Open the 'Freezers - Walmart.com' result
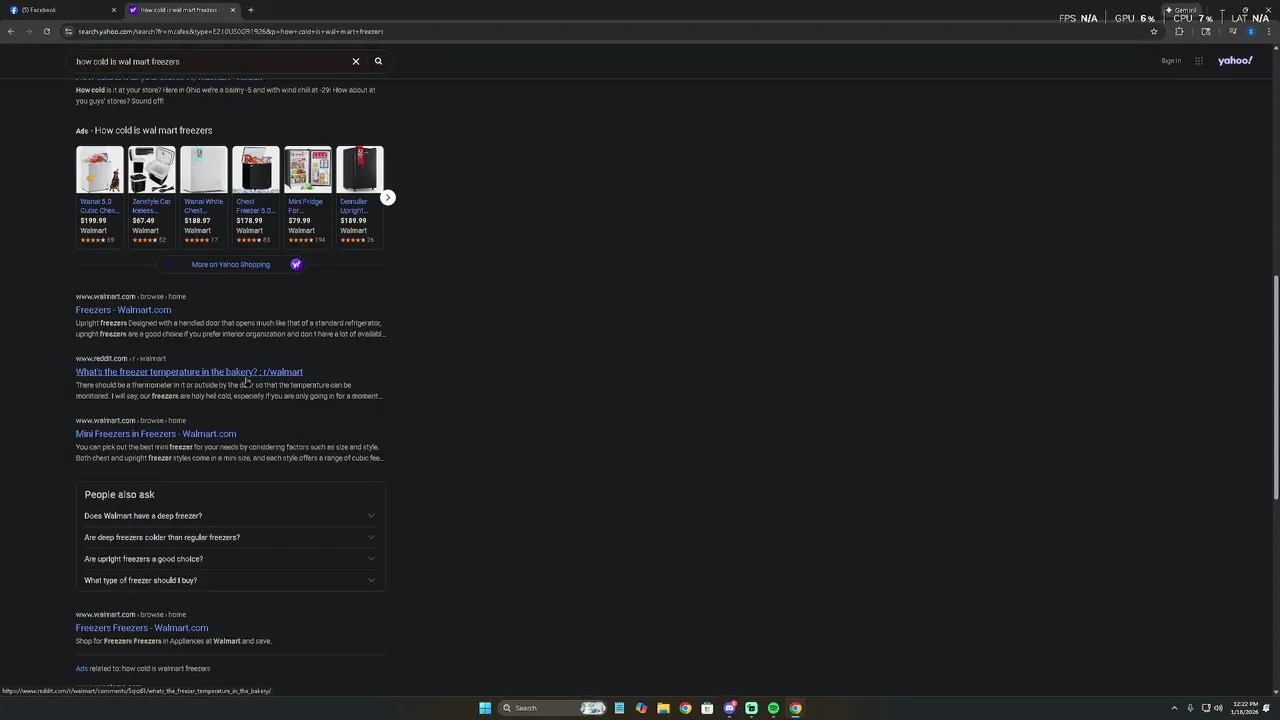The width and height of the screenshot is (1280, 720). [x=123, y=310]
